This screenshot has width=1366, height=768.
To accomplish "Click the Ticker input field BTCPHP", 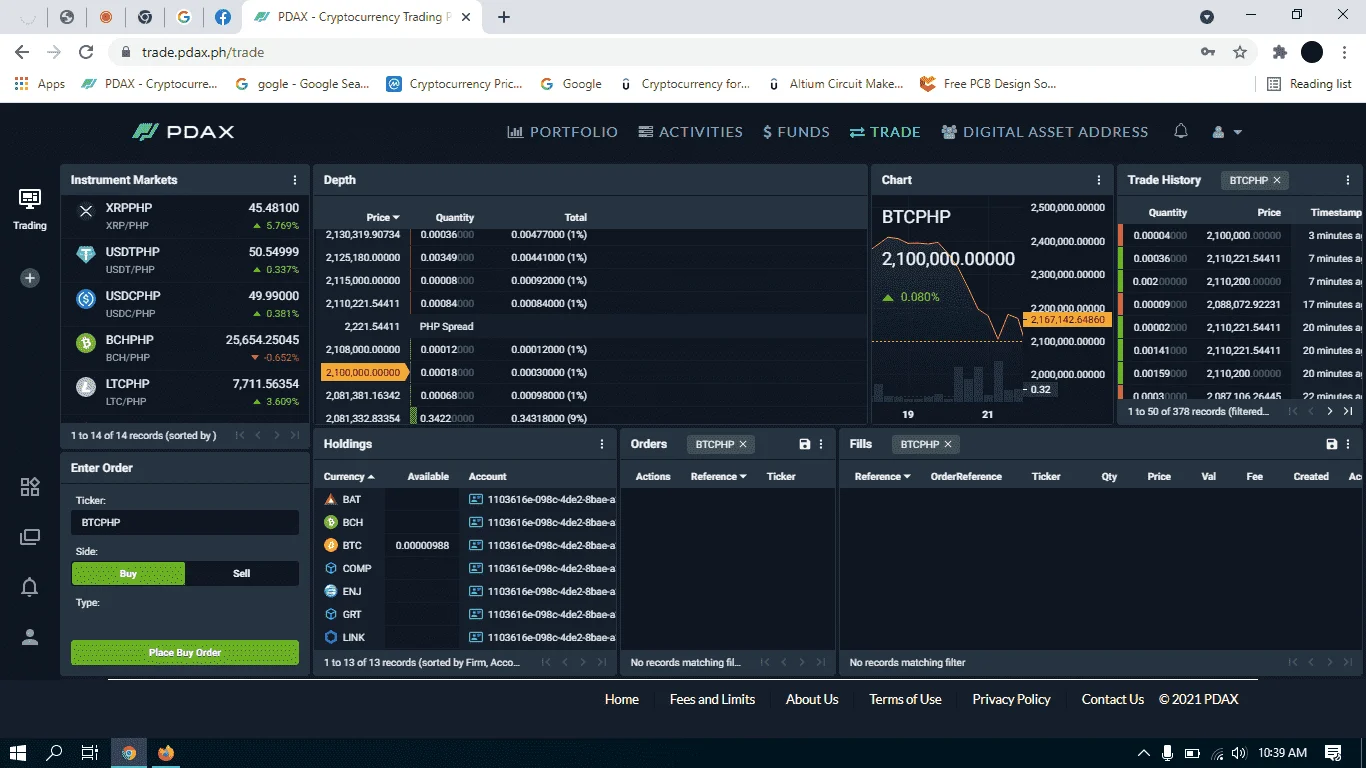I will pos(185,522).
